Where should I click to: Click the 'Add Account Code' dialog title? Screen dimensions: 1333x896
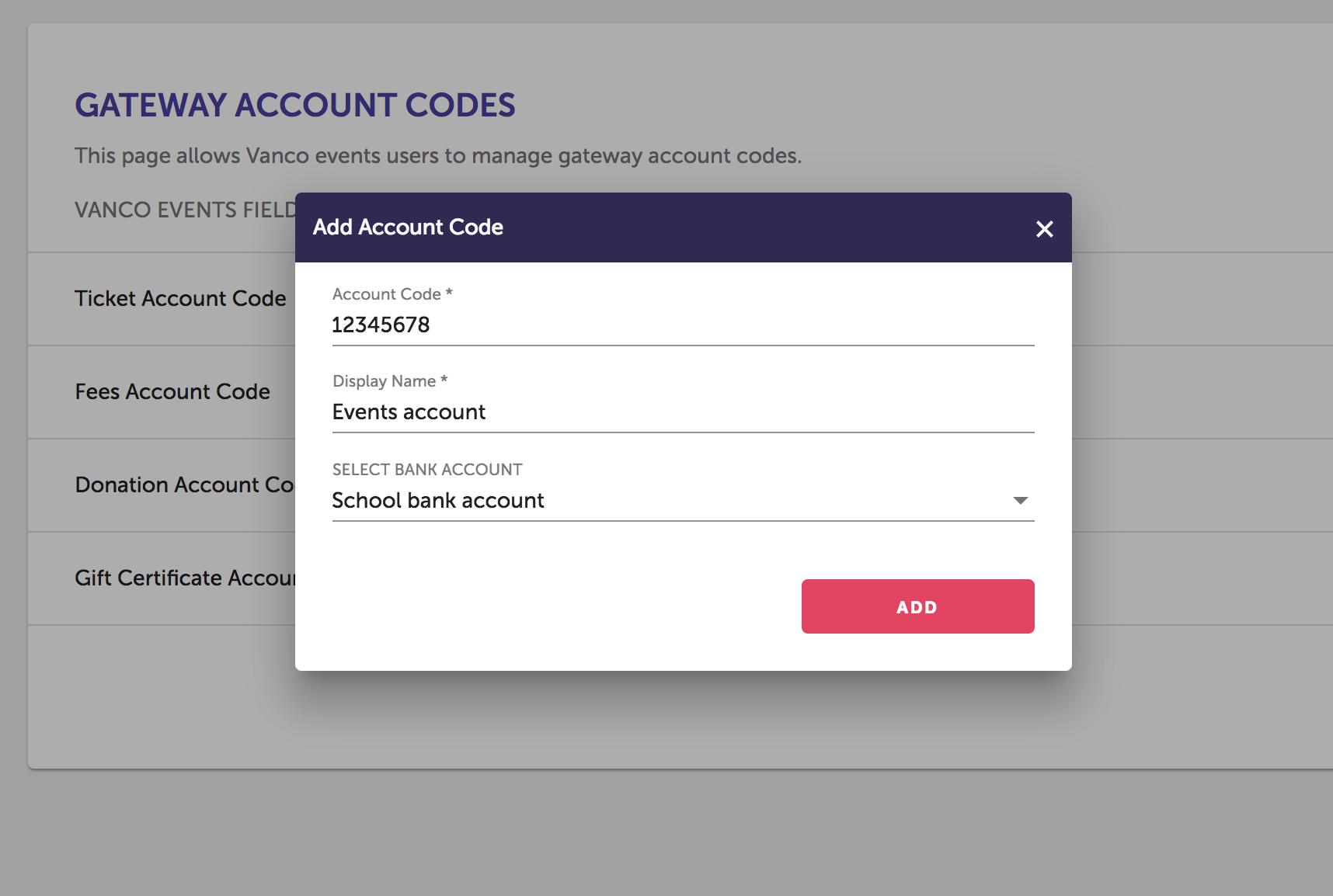pyautogui.click(x=408, y=227)
